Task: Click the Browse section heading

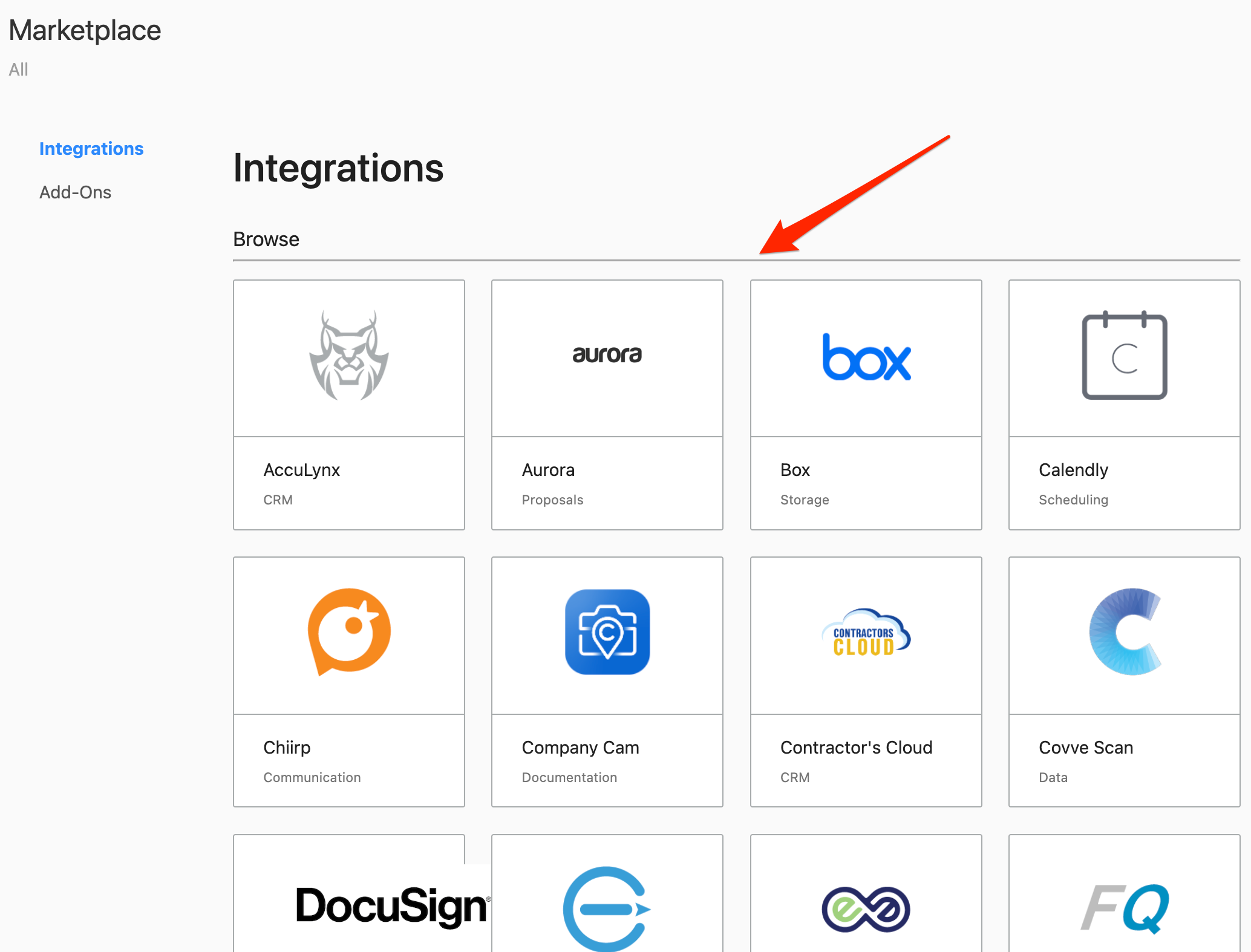Action: tap(266, 240)
